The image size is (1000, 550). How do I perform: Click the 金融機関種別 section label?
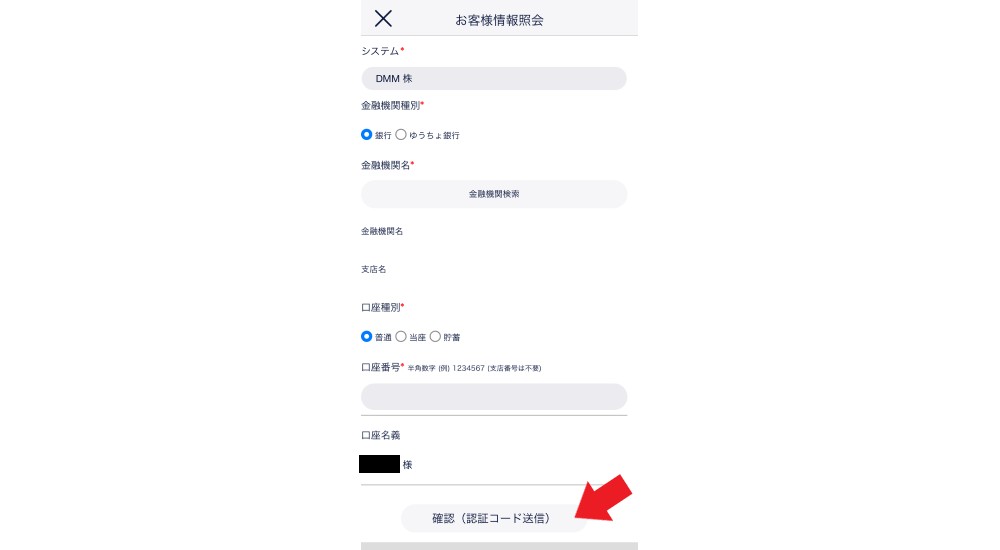(390, 105)
